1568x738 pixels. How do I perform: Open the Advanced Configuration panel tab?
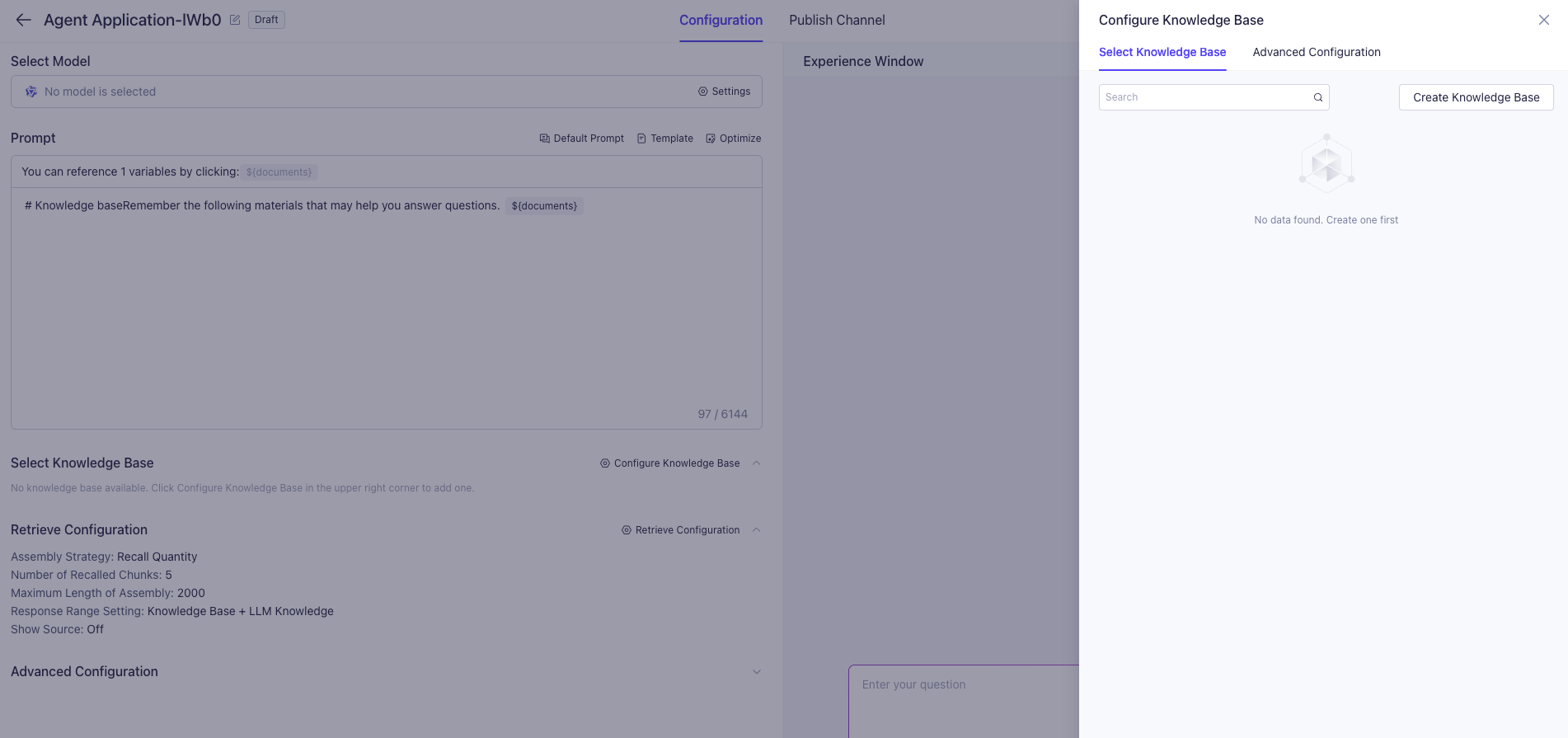pos(1317,52)
